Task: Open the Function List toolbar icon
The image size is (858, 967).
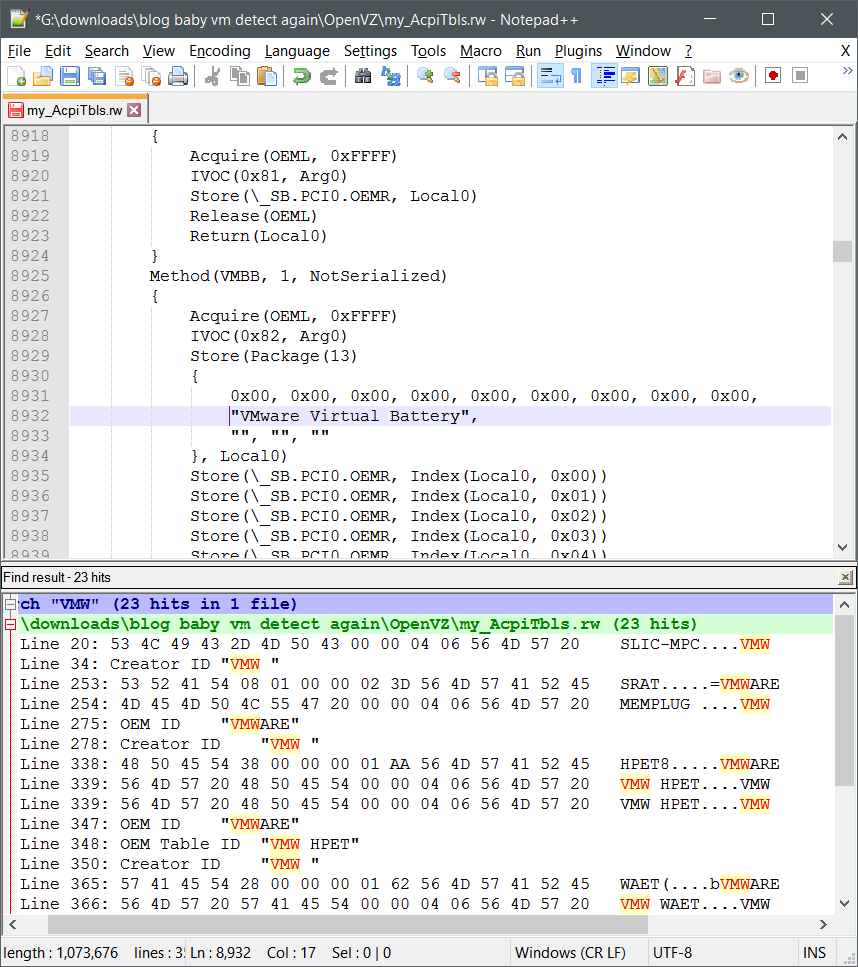Action: pos(685,76)
